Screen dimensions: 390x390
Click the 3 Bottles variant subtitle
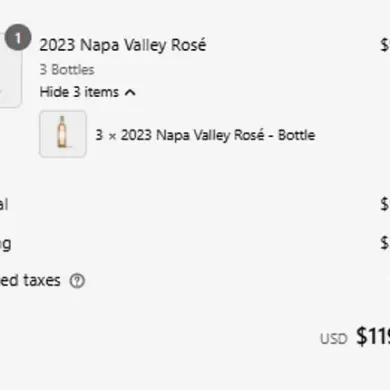(67, 70)
